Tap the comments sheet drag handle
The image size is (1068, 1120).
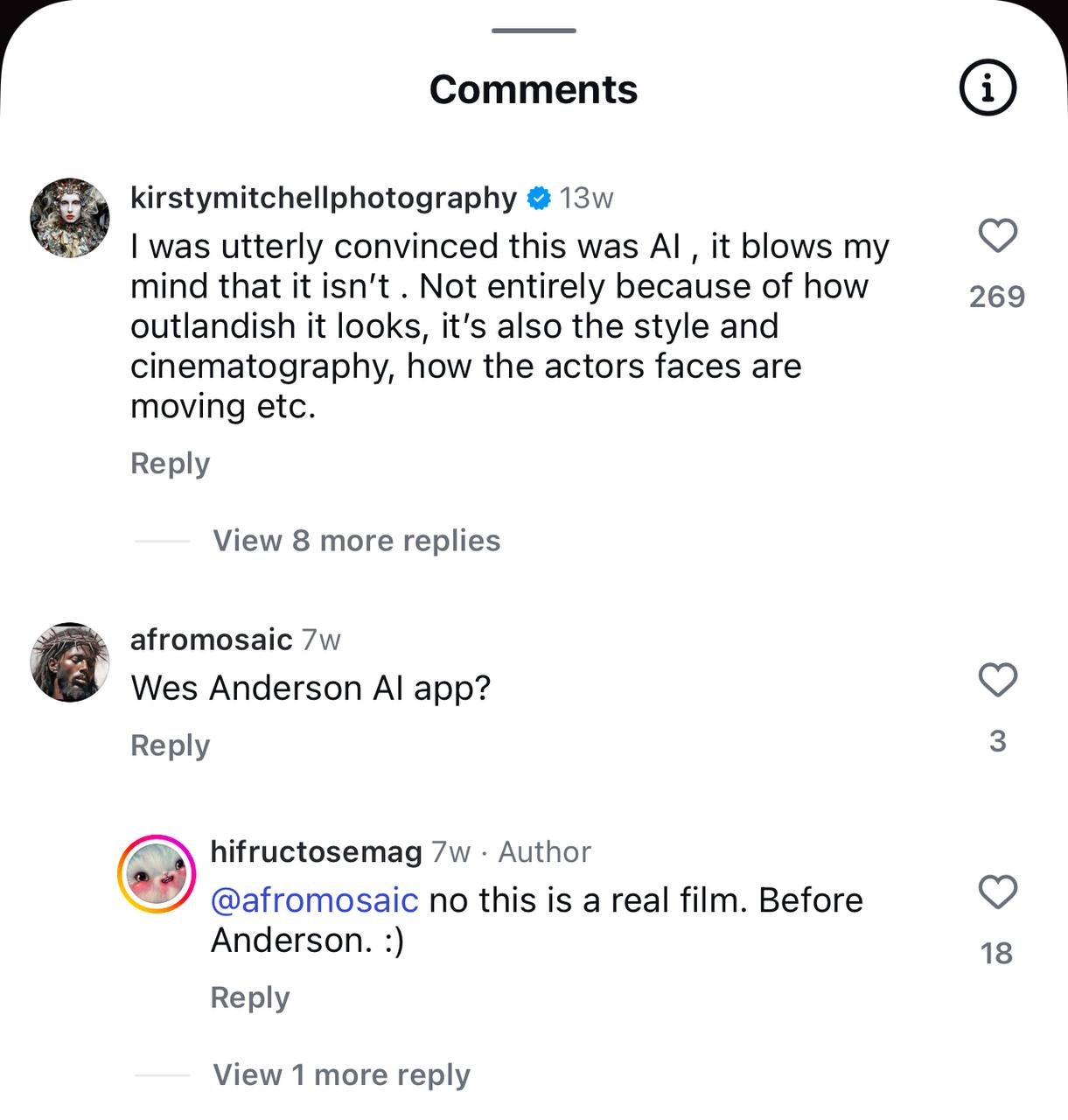(x=534, y=31)
